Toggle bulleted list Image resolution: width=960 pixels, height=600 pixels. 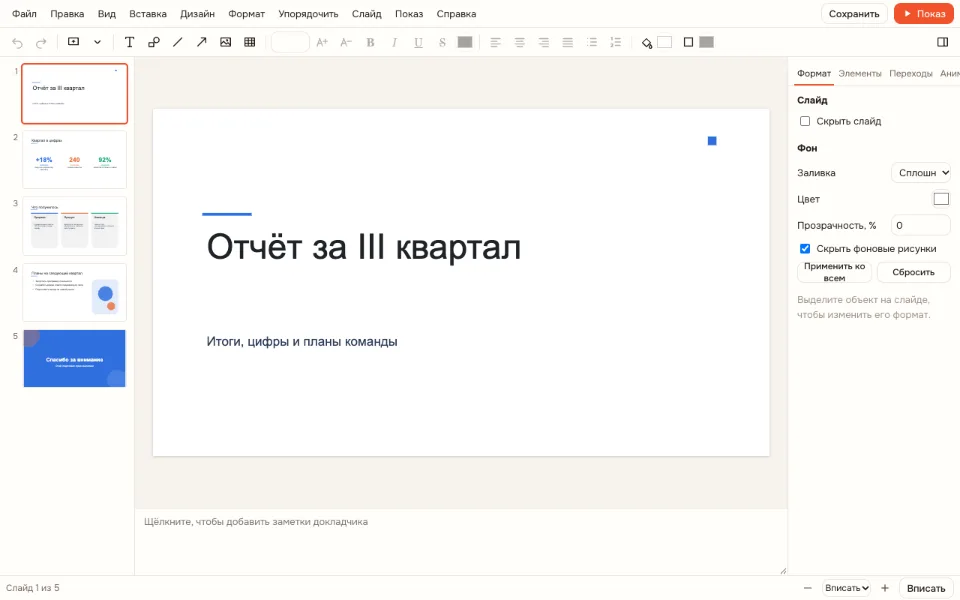tap(591, 42)
